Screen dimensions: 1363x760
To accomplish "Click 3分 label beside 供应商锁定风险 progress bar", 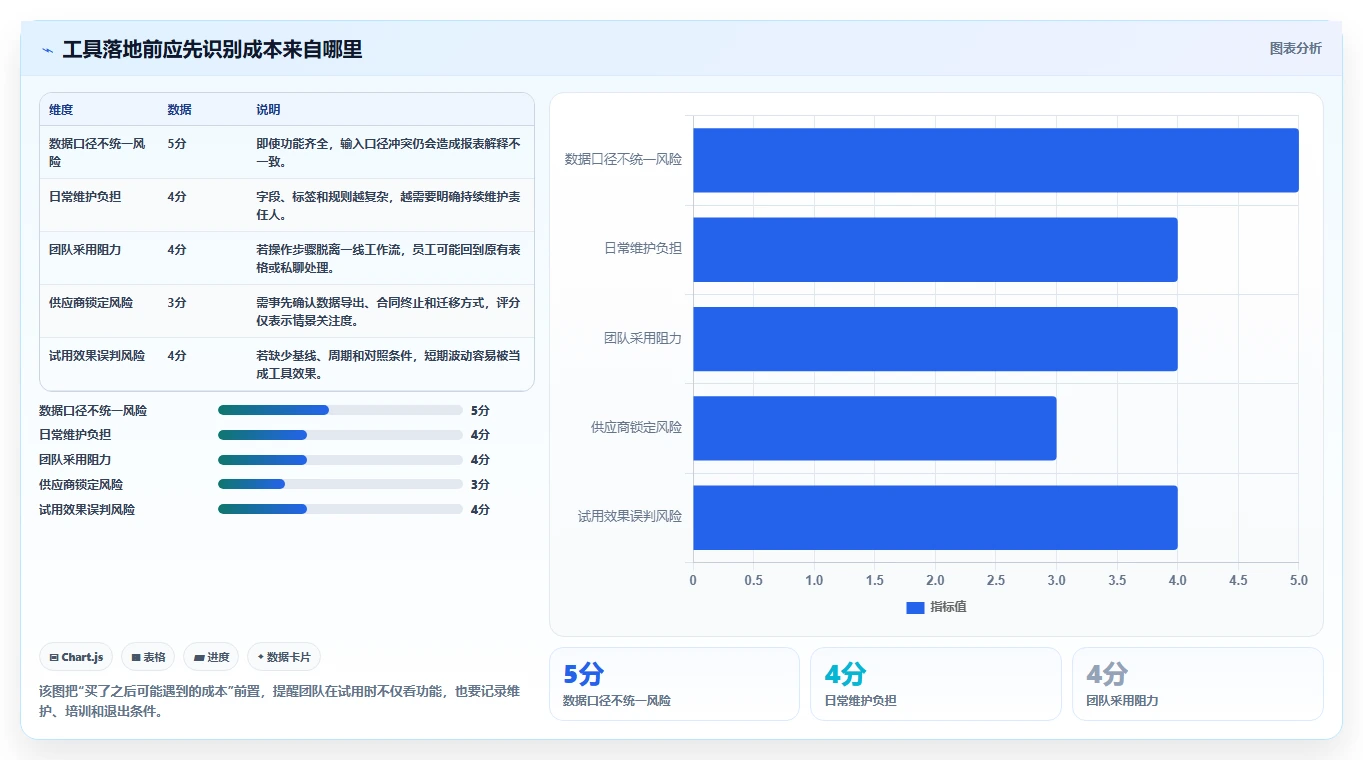I will point(480,485).
